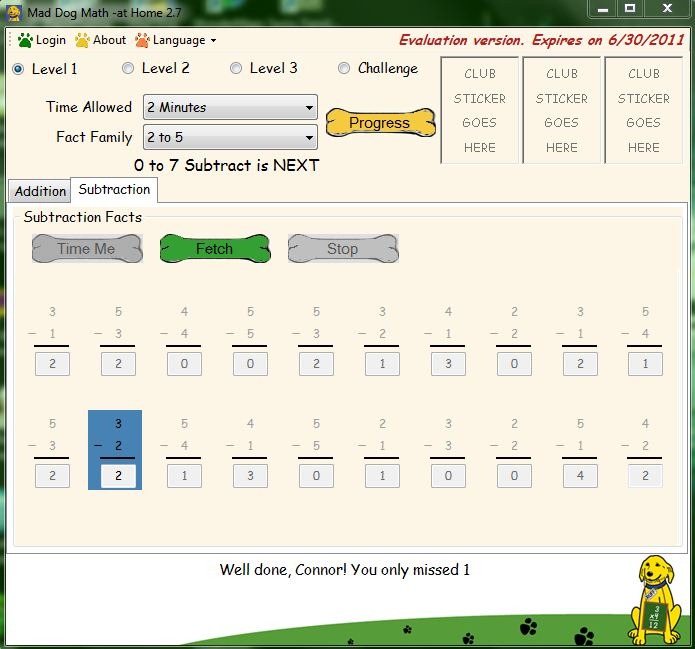Click the Subtraction Facts group label

pyautogui.click(x=83, y=217)
